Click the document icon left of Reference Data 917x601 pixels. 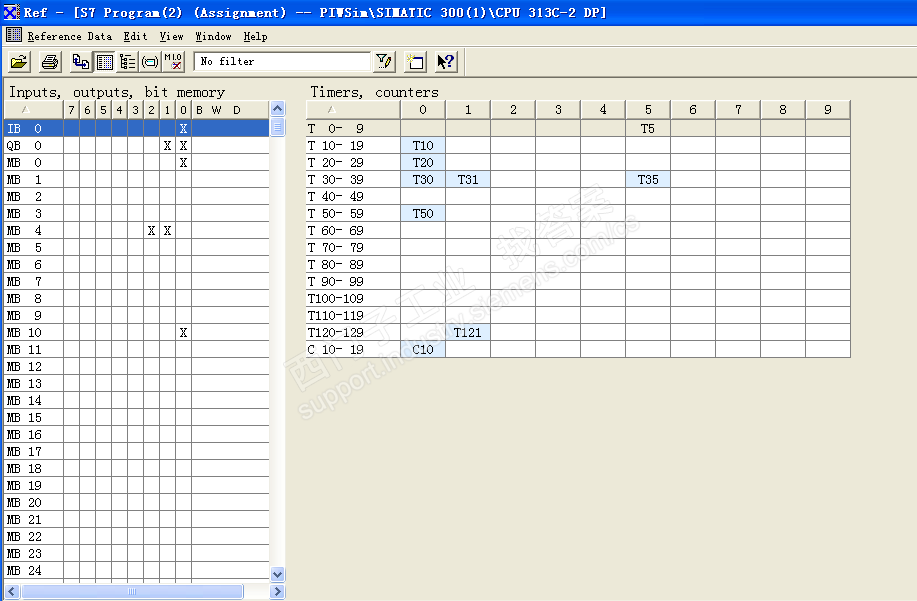tap(13, 36)
